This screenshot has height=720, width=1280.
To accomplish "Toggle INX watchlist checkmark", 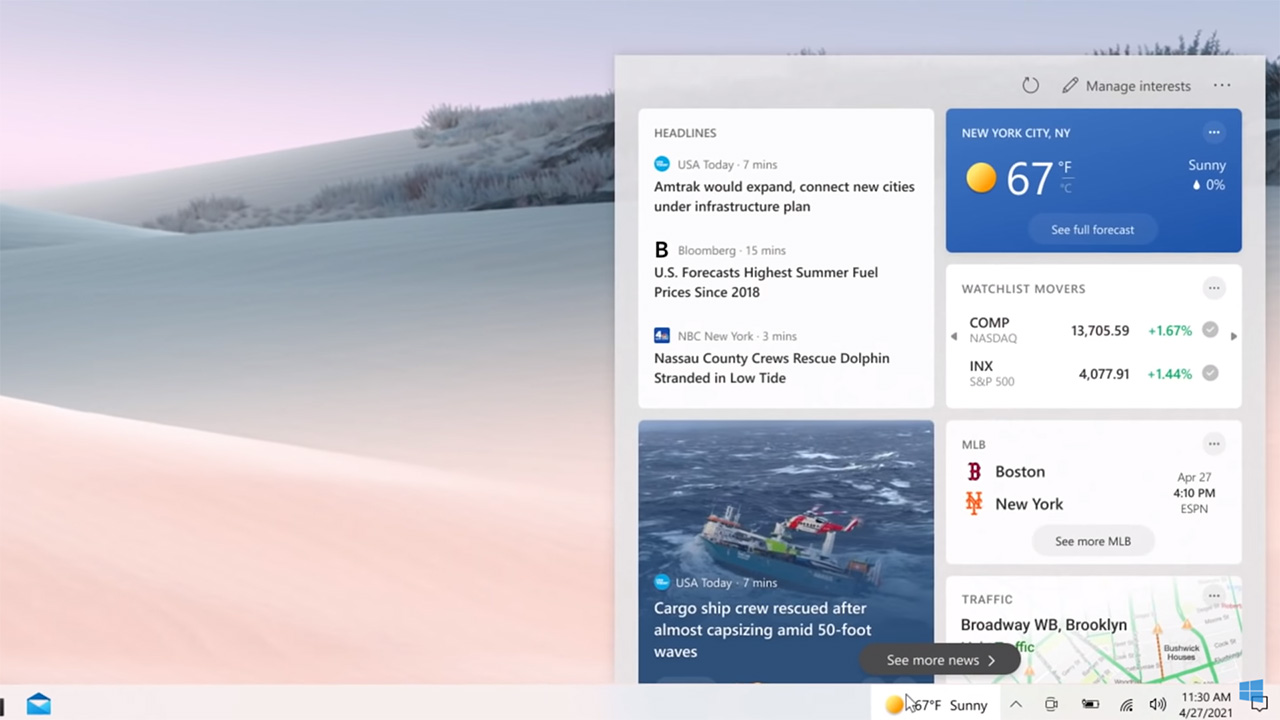I will coord(1210,373).
